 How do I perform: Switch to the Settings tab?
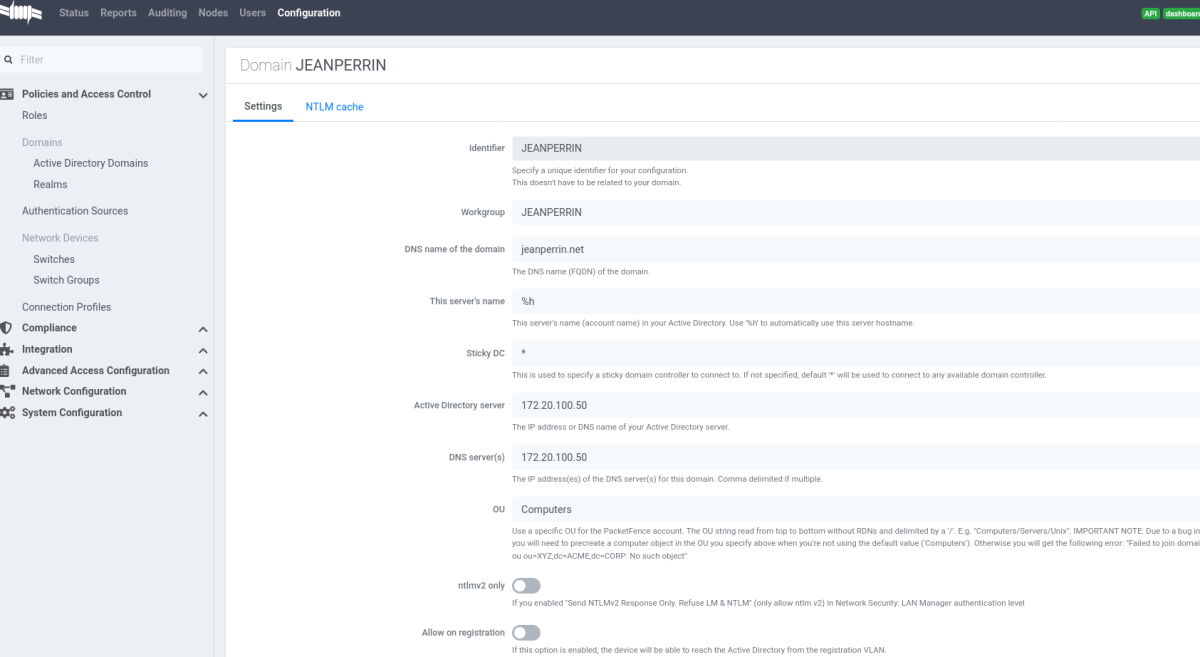[263, 106]
